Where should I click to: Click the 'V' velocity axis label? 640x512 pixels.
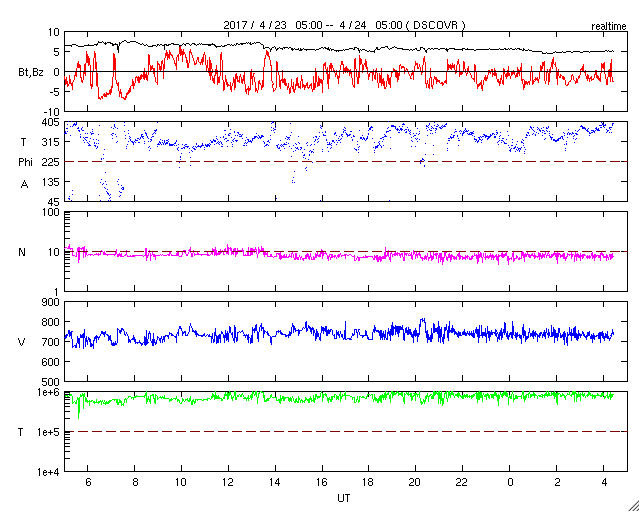point(22,342)
